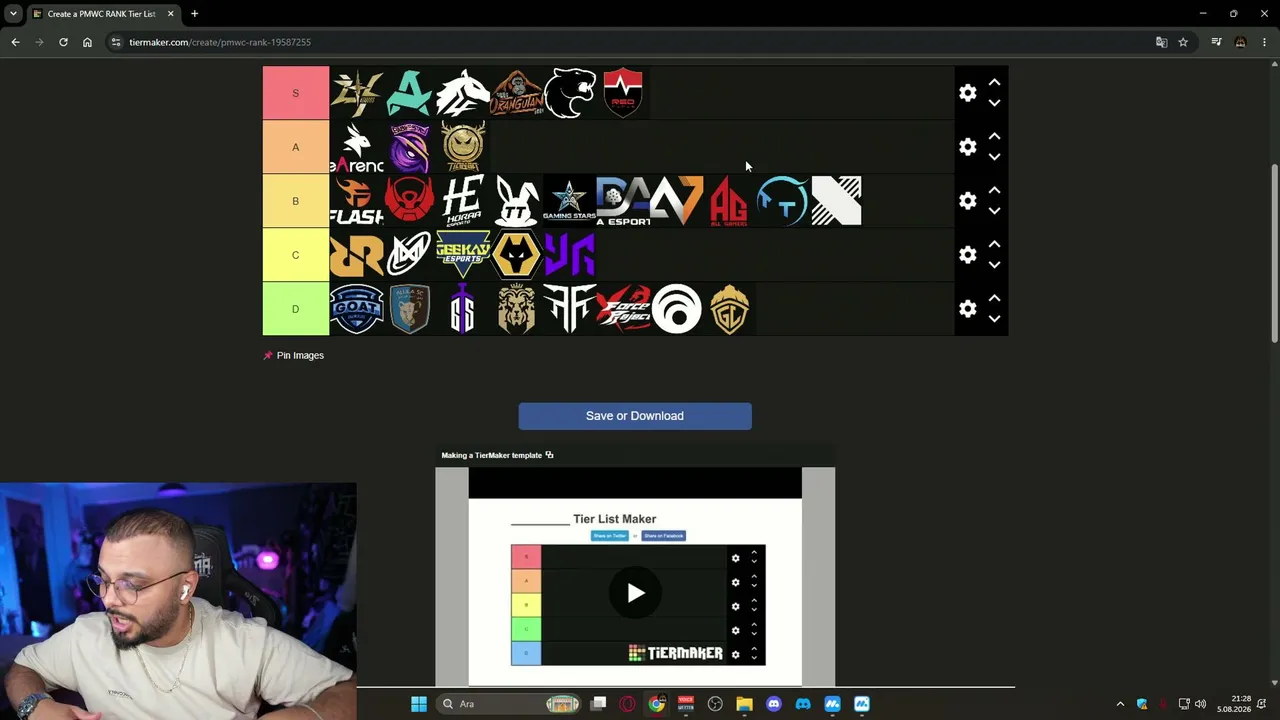1280x720 pixels.
Task: Reload the tiermaker page
Action: [x=63, y=42]
